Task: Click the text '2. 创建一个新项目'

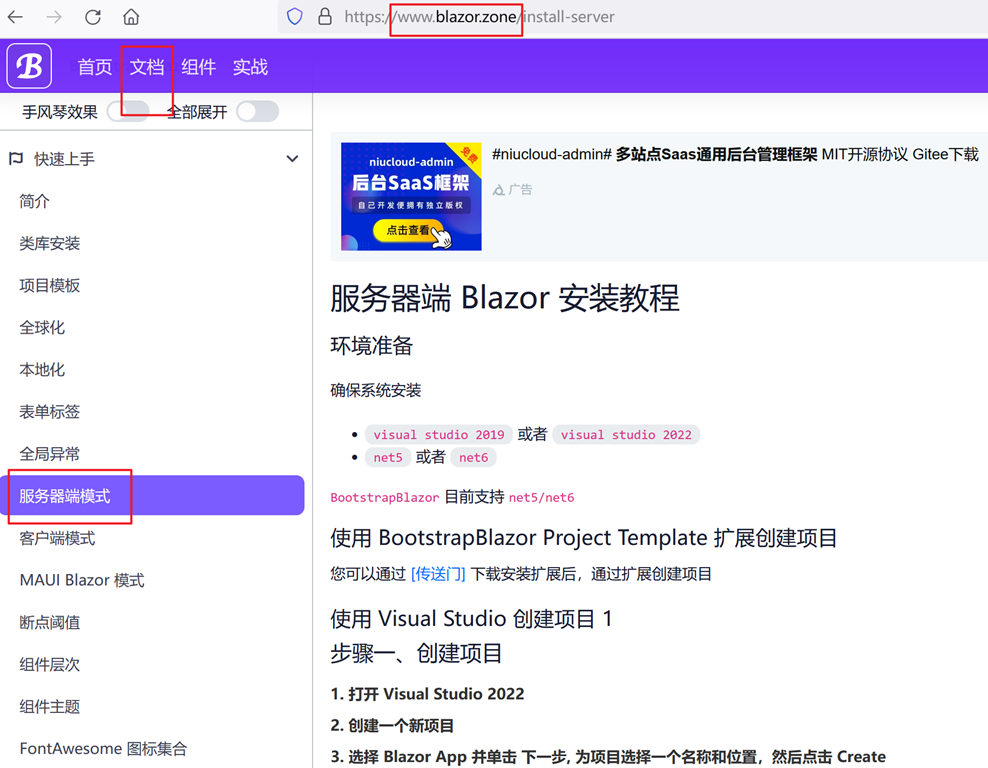Action: (x=392, y=726)
